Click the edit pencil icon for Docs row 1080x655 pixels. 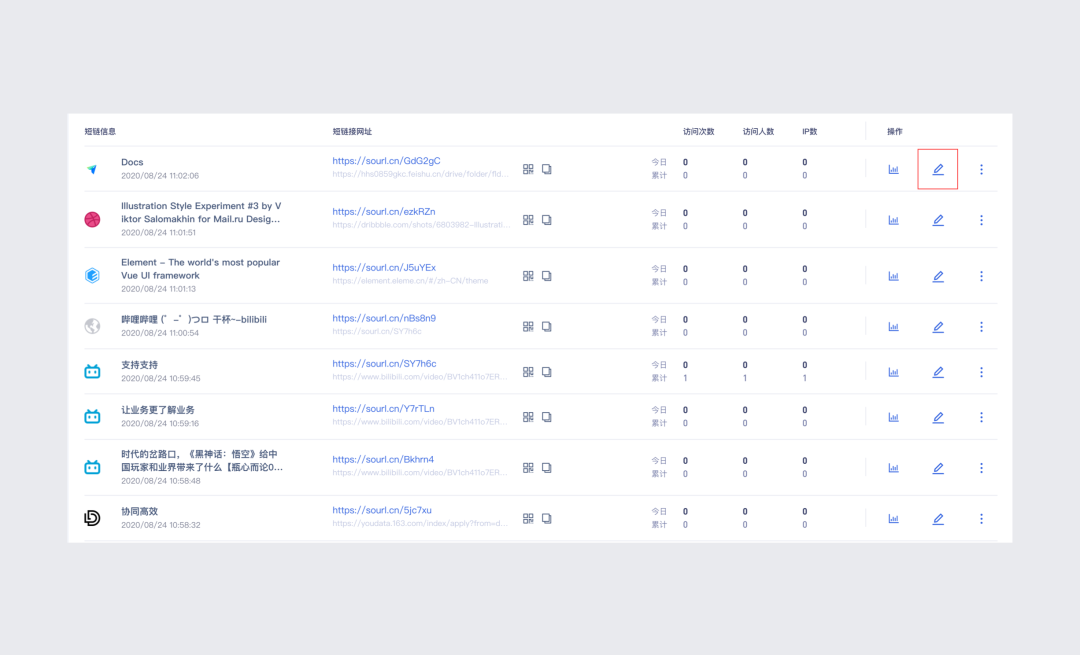(938, 169)
